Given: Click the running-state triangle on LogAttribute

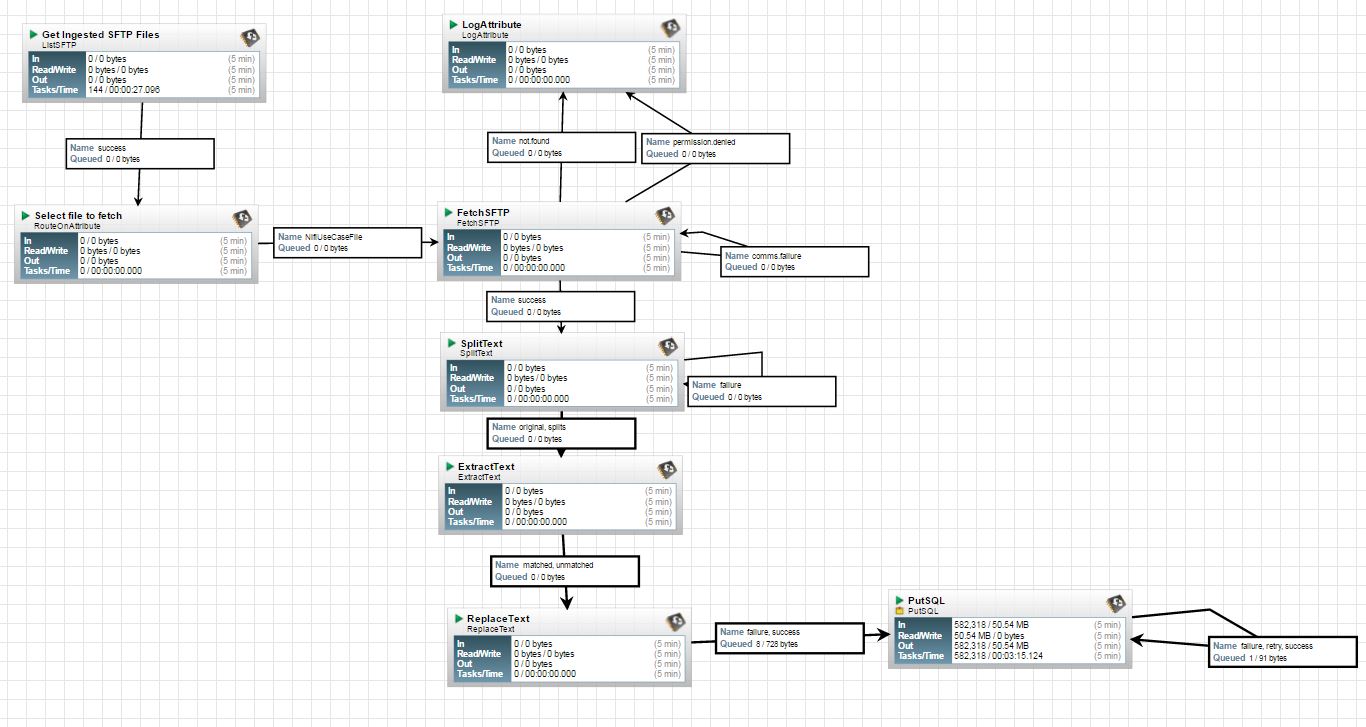Looking at the screenshot, I should [452, 24].
